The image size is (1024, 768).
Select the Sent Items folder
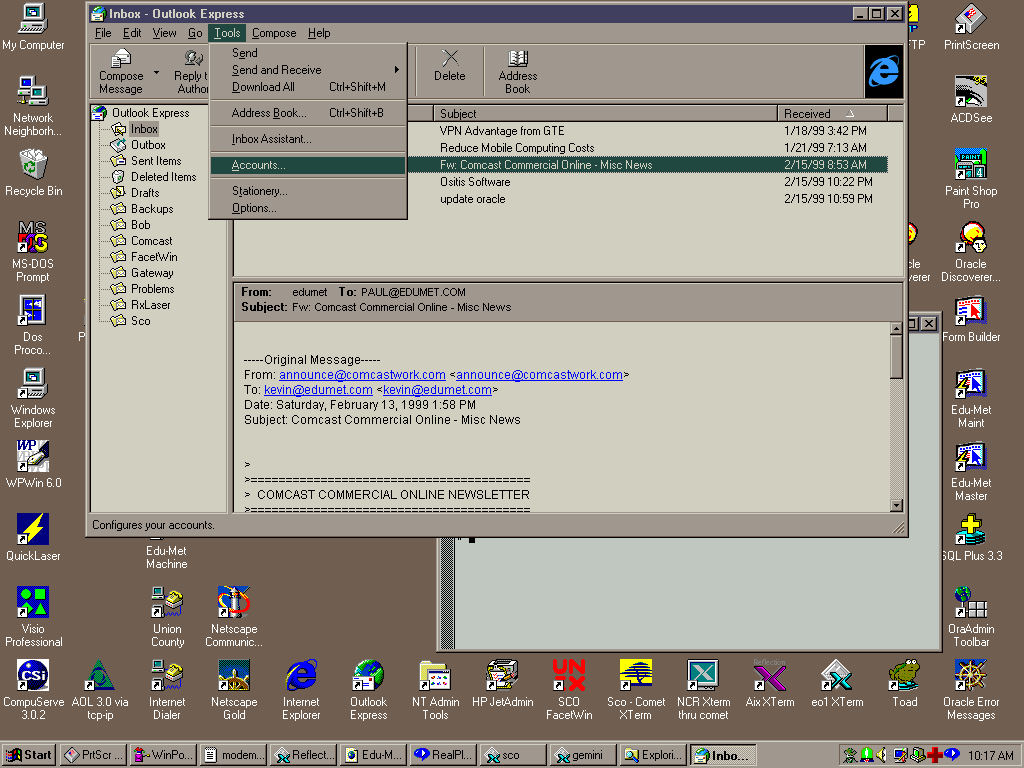[155, 161]
